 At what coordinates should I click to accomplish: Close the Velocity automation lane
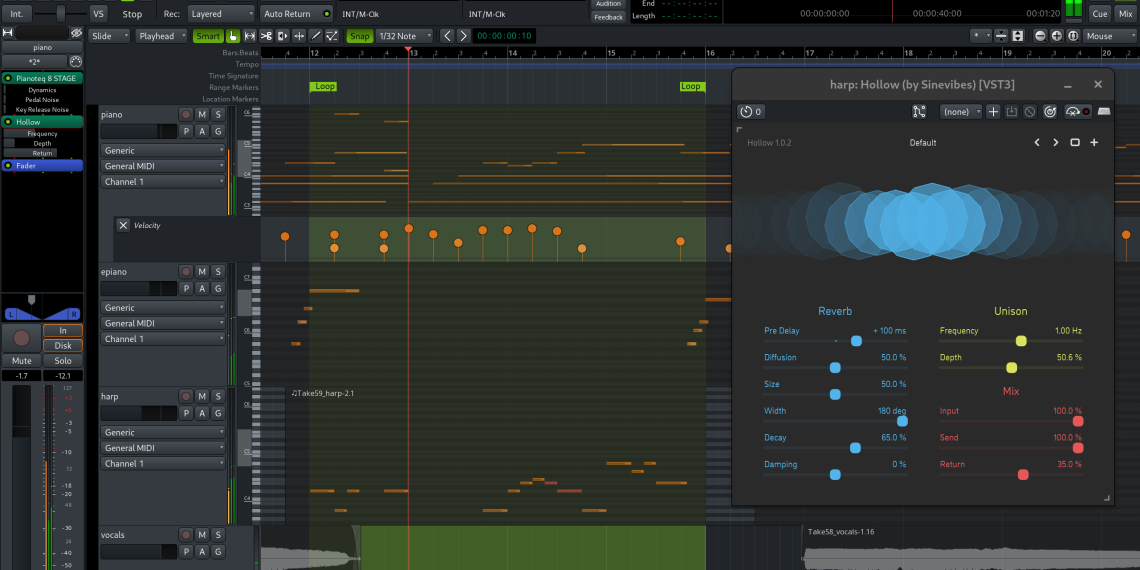pyautogui.click(x=123, y=226)
